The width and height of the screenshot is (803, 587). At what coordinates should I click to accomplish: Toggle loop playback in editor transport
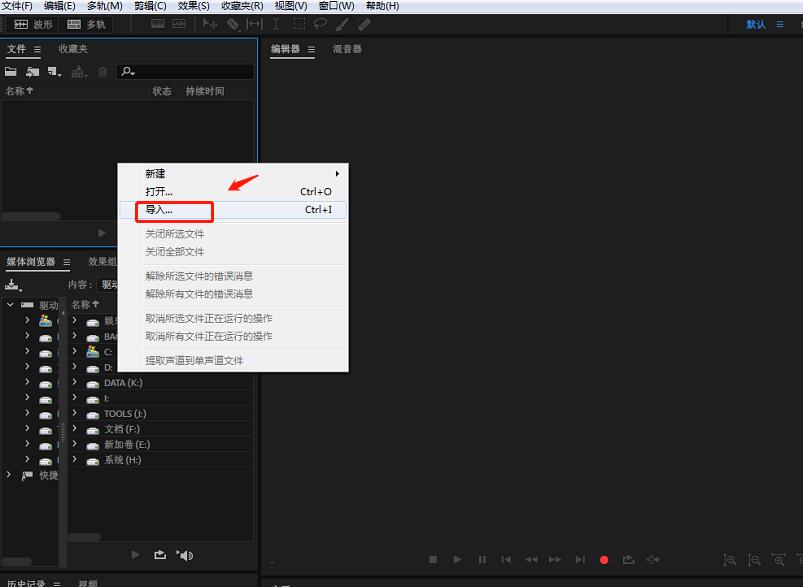click(x=628, y=560)
